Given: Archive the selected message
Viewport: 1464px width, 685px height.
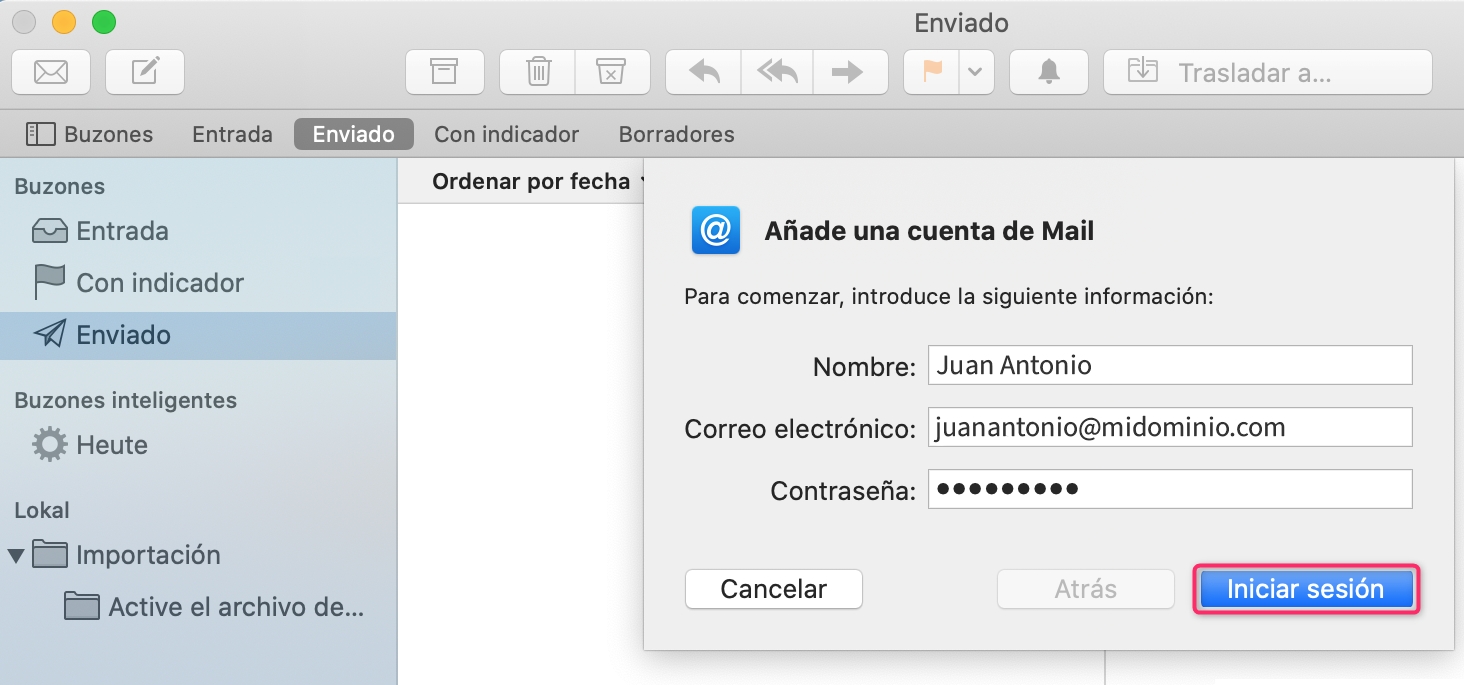Looking at the screenshot, I should pos(444,72).
